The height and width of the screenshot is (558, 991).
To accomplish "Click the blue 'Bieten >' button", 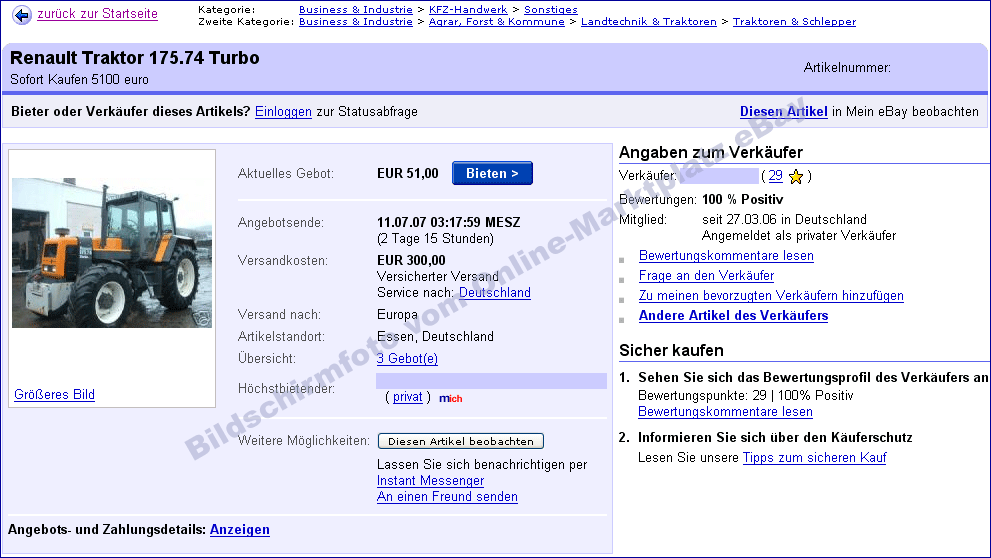I will coord(492,173).
